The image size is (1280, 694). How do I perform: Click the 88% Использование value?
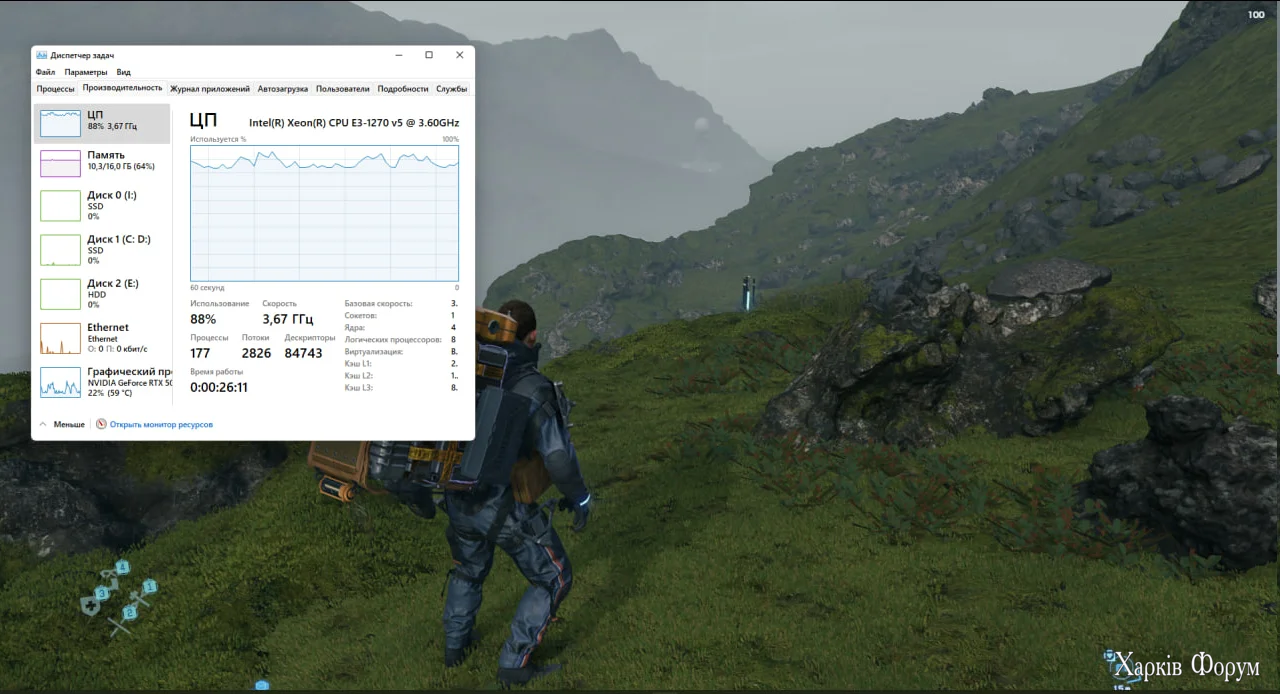203,319
